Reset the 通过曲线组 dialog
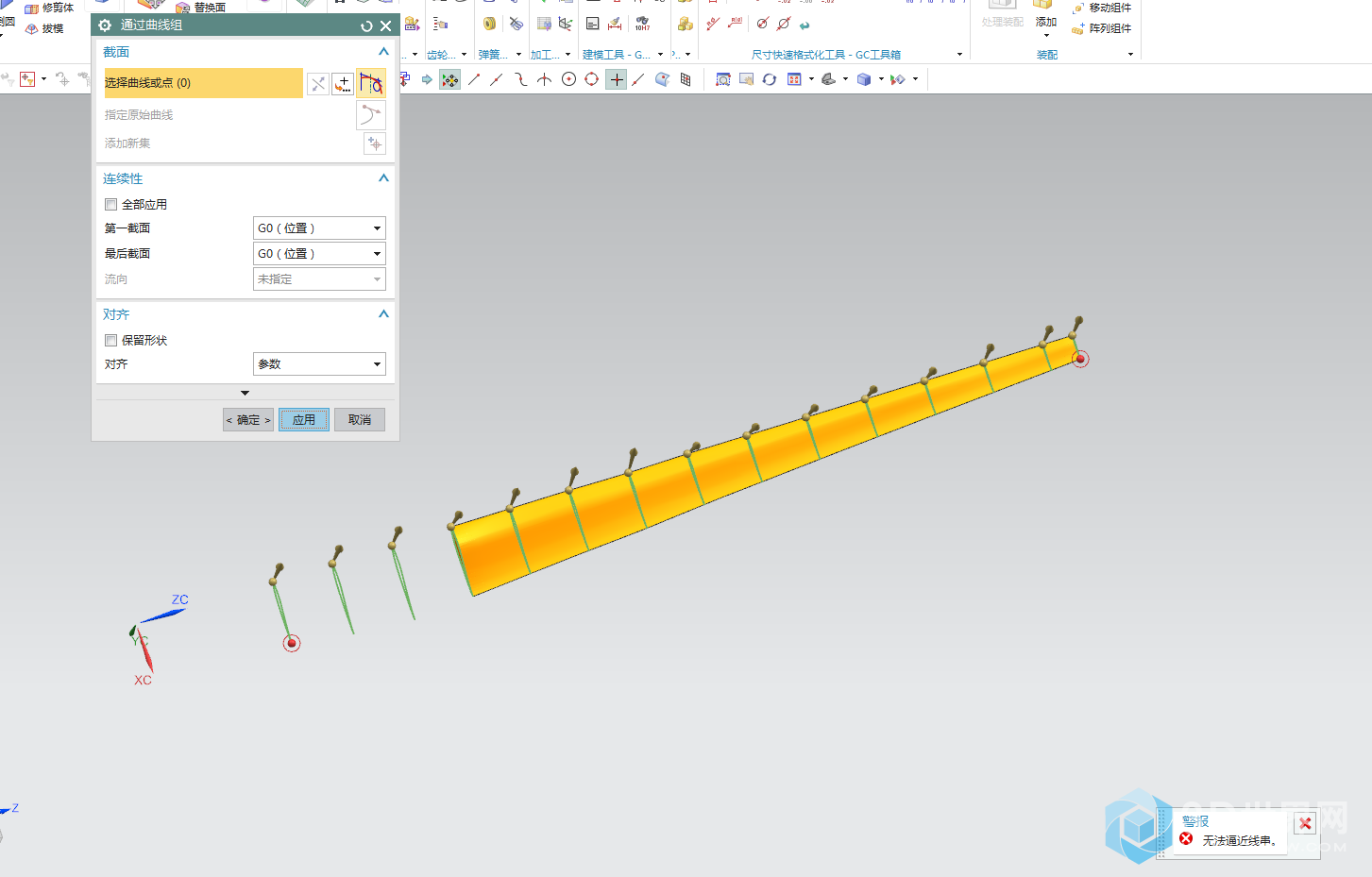 coord(366,25)
